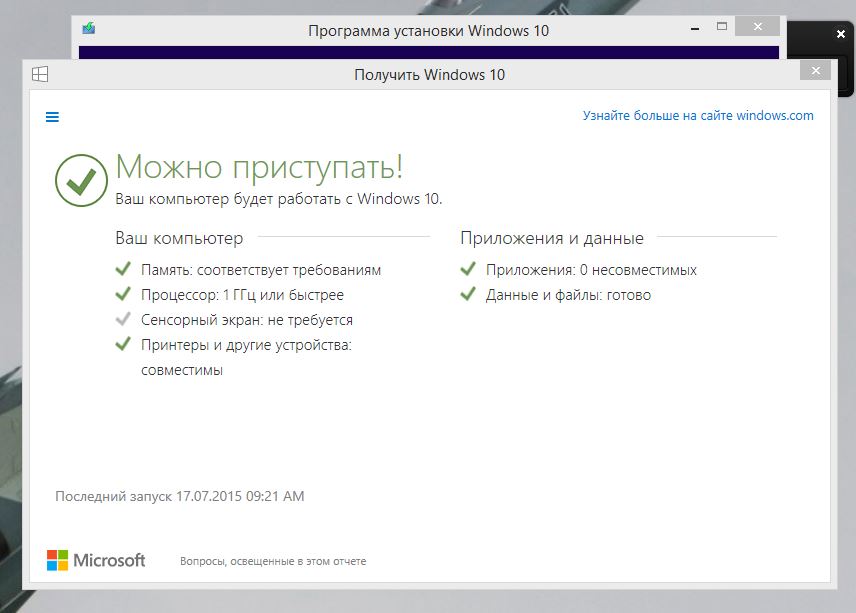This screenshot has width=856, height=613.
Task: Click the 'Получить Windows 10' window title
Action: coord(430,75)
